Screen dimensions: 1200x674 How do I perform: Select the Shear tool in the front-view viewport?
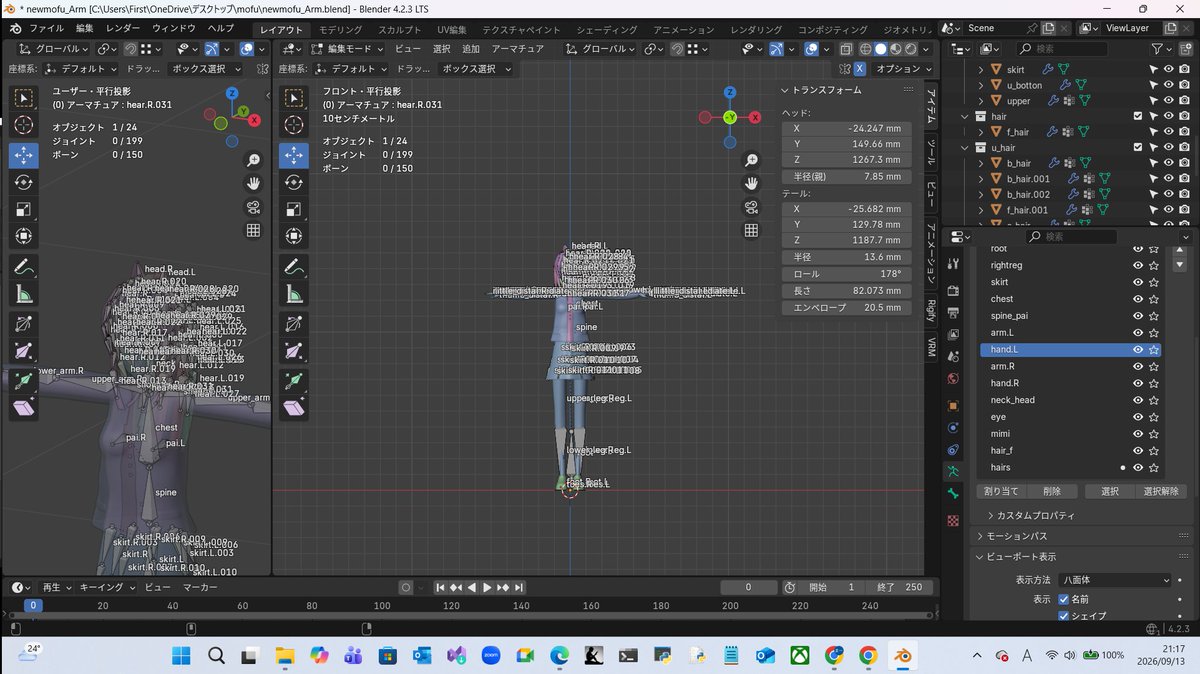tap(294, 408)
